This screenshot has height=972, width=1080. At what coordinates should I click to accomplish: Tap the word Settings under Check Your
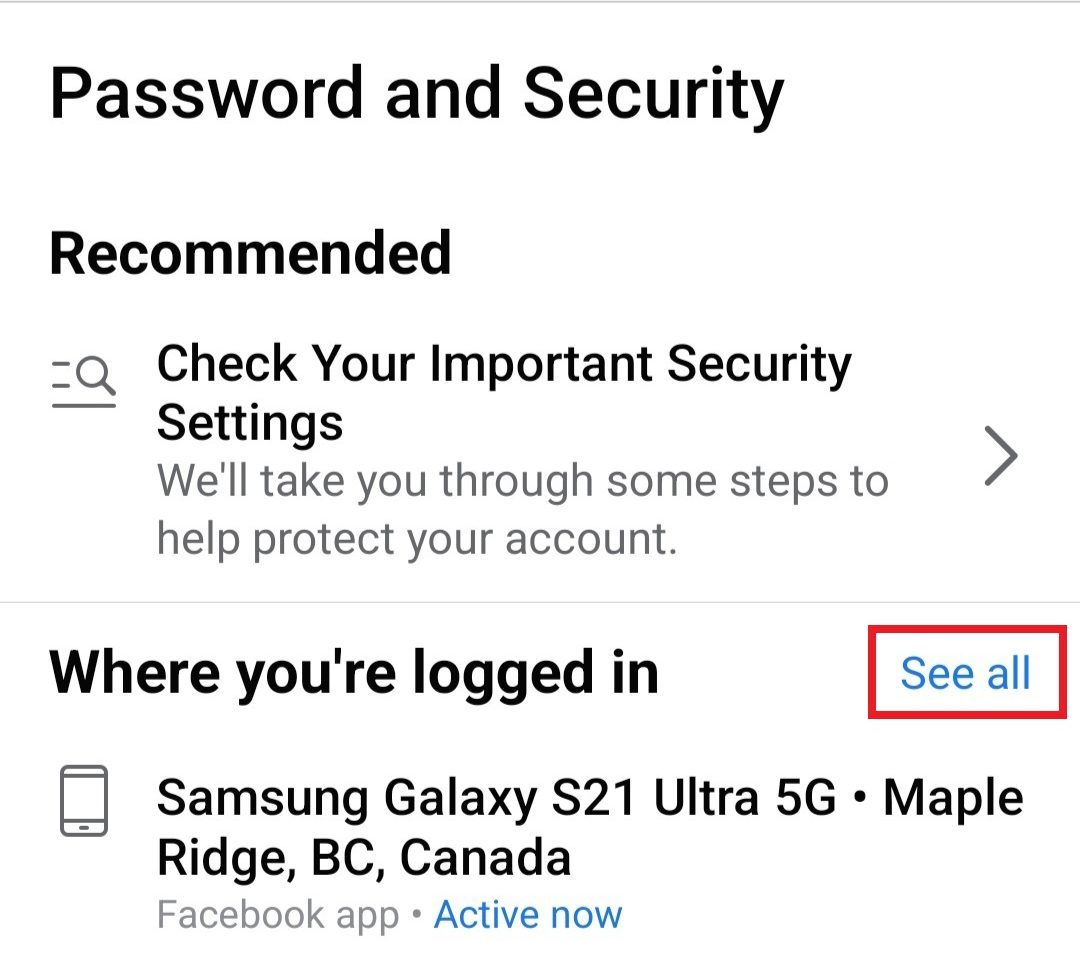pos(250,422)
